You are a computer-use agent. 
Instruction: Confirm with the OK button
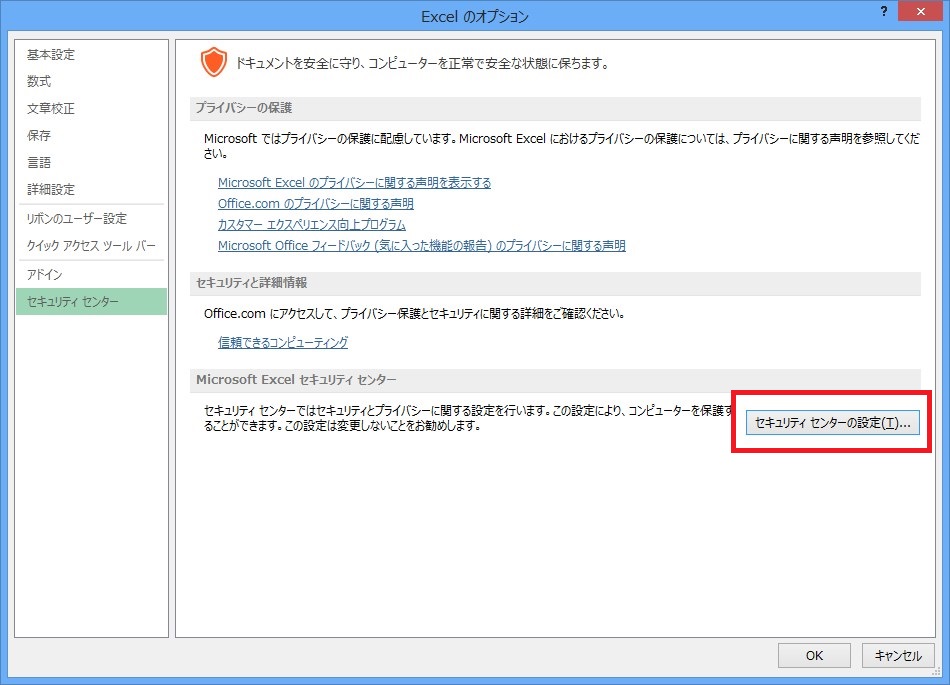[814, 655]
